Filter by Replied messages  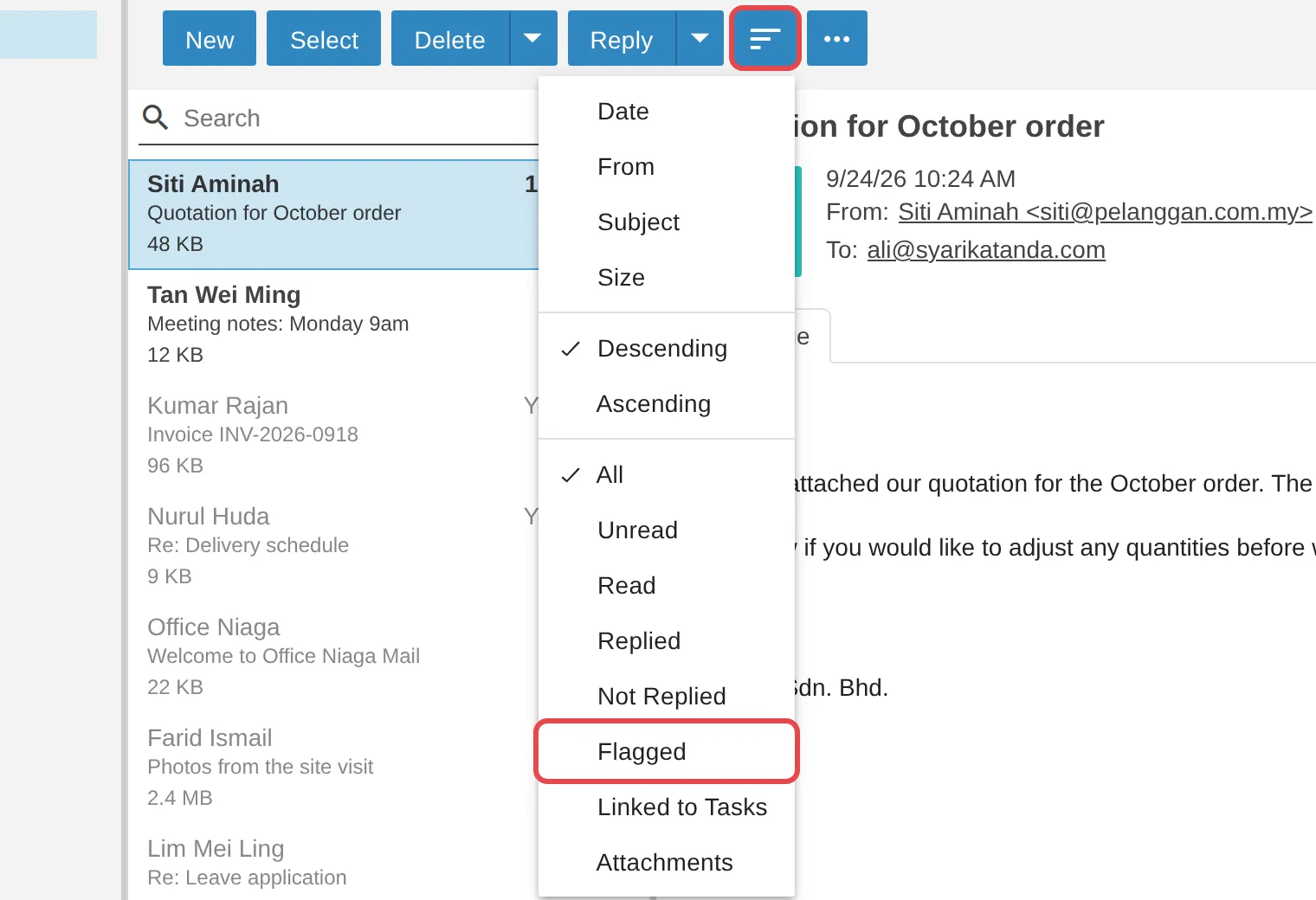pos(667,640)
